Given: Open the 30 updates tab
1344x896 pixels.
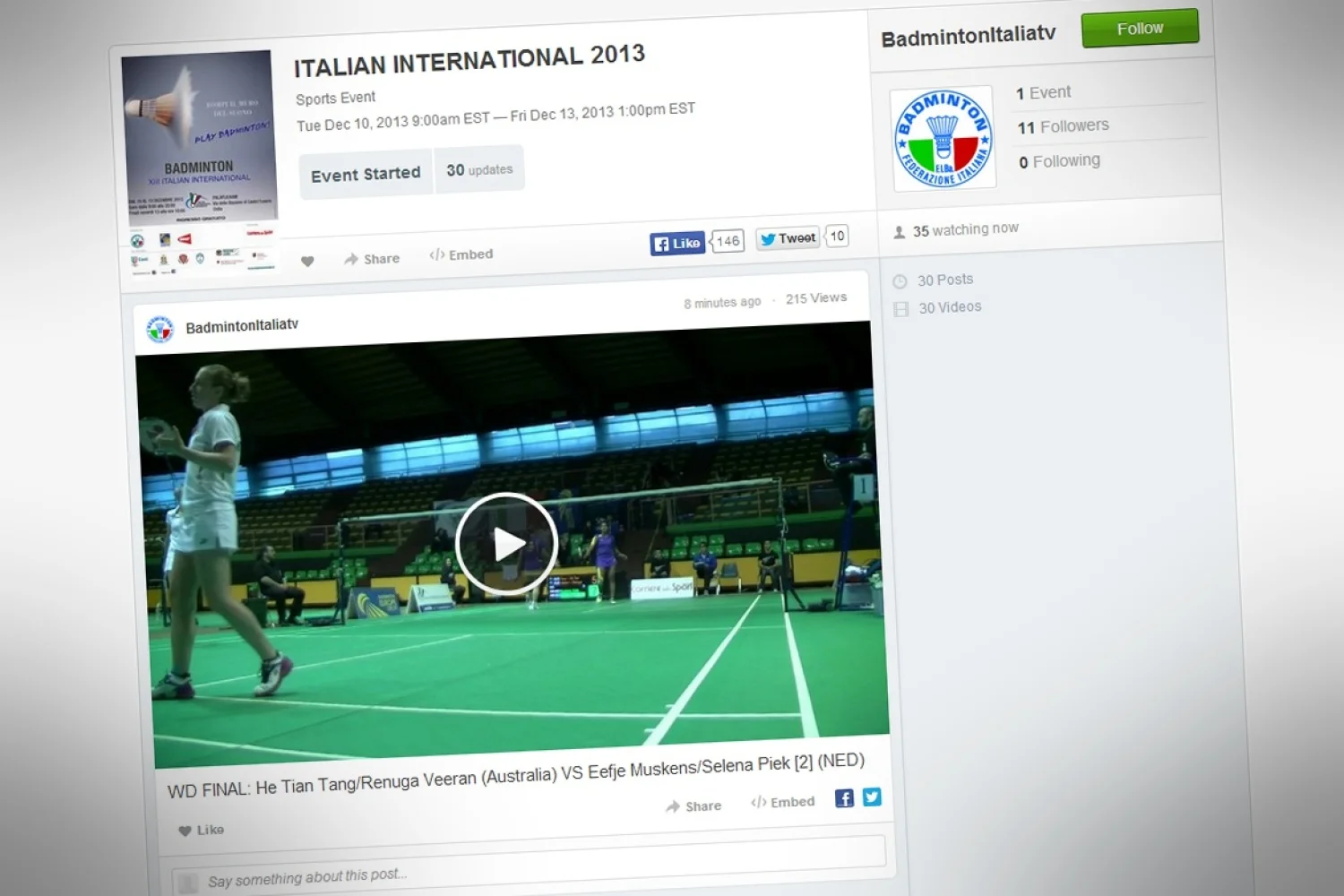Looking at the screenshot, I should pos(479,169).
